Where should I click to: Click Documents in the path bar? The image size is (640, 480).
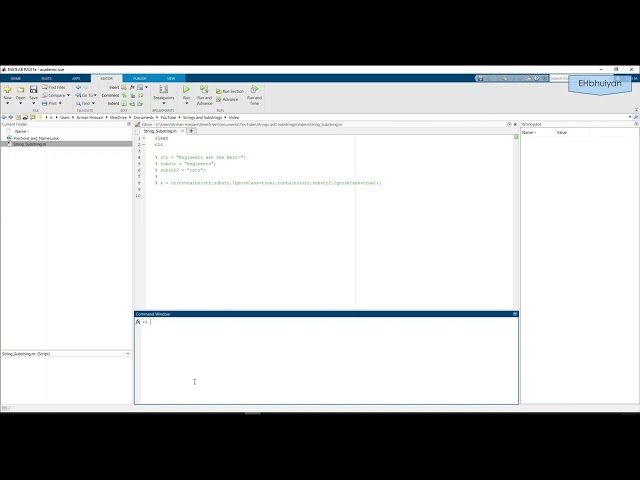(144, 117)
